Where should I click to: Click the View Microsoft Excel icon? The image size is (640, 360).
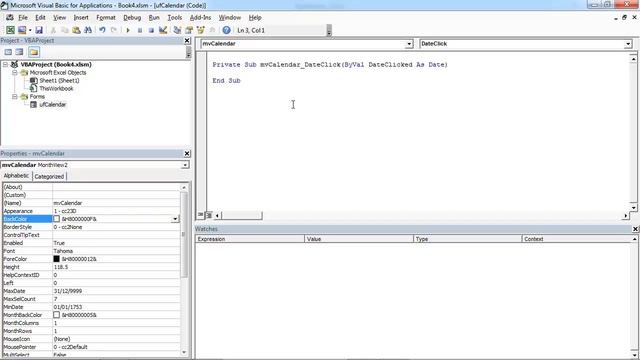(10, 30)
